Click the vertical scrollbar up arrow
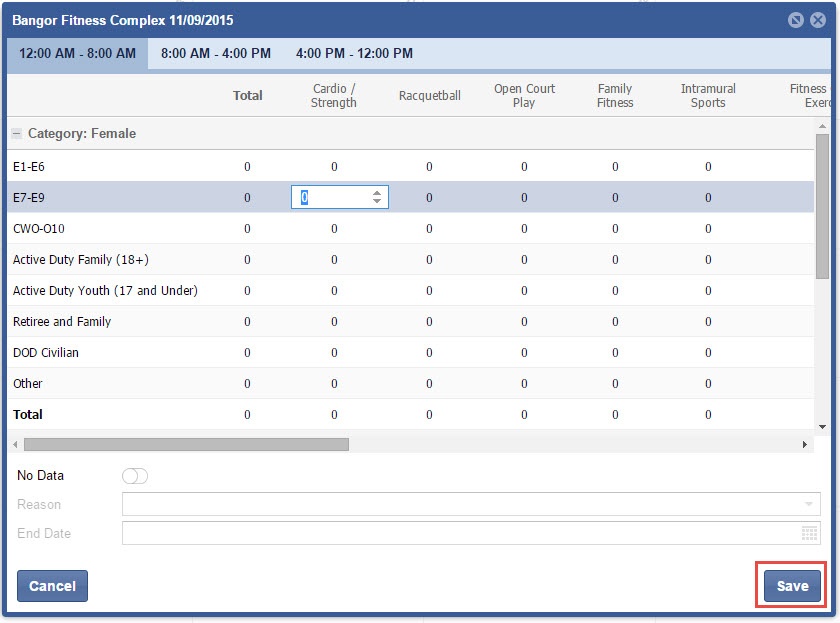This screenshot has width=840, height=623. point(822,126)
